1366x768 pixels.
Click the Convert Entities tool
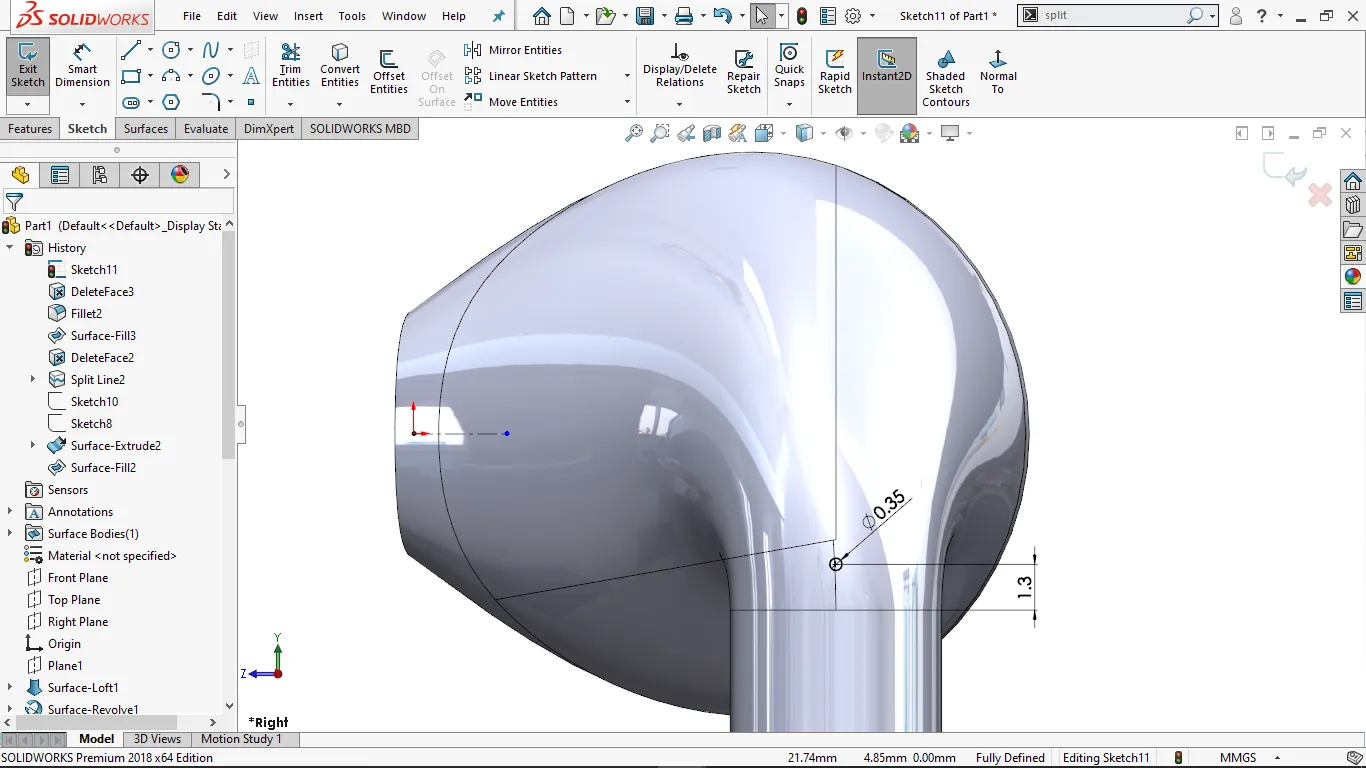(x=340, y=66)
